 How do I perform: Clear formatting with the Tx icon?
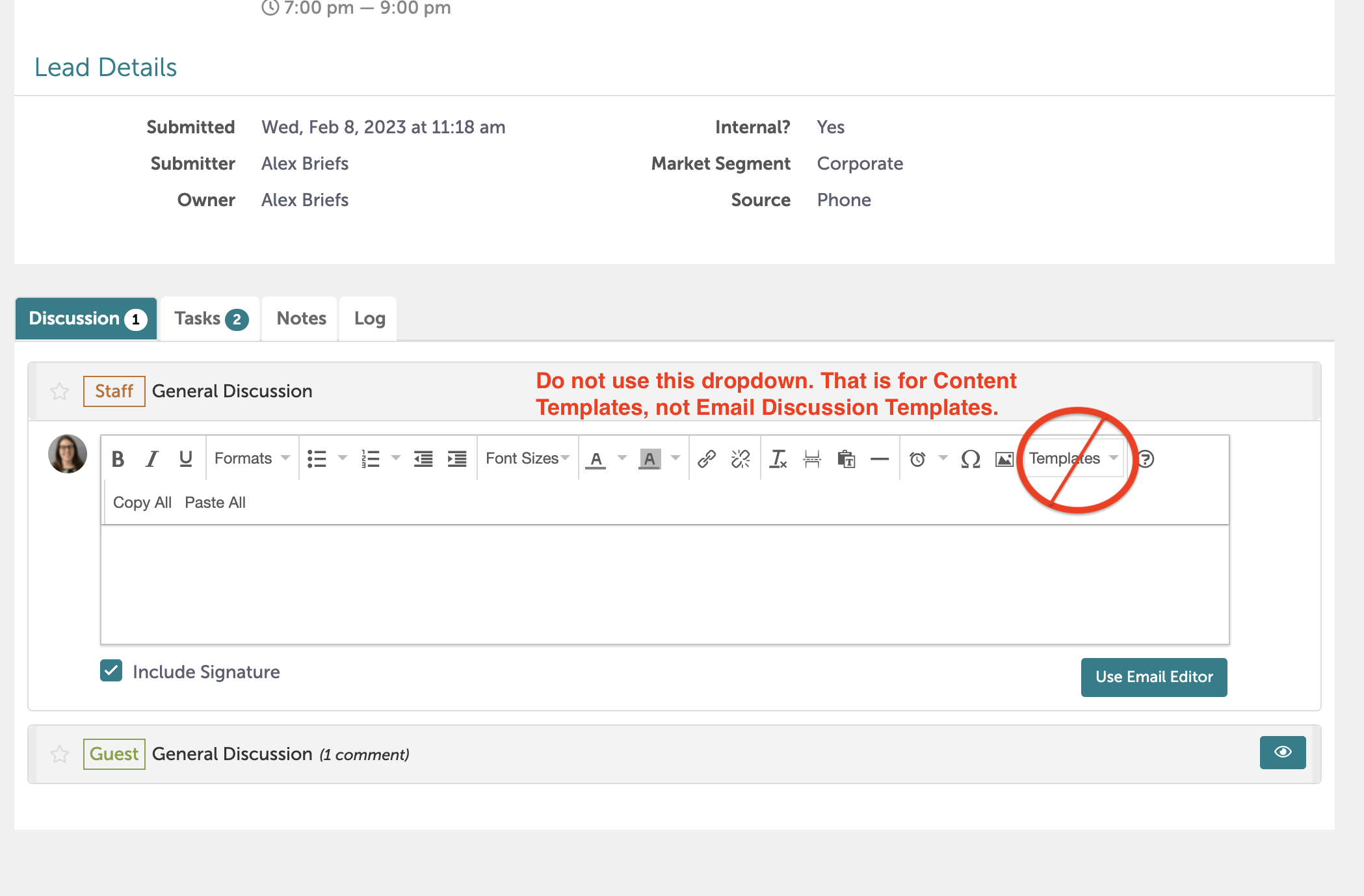[x=778, y=459]
